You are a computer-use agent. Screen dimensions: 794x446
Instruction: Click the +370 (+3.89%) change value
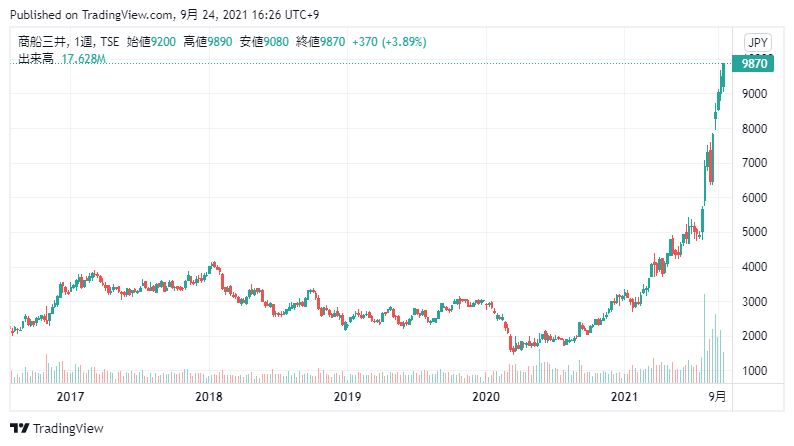389,42
